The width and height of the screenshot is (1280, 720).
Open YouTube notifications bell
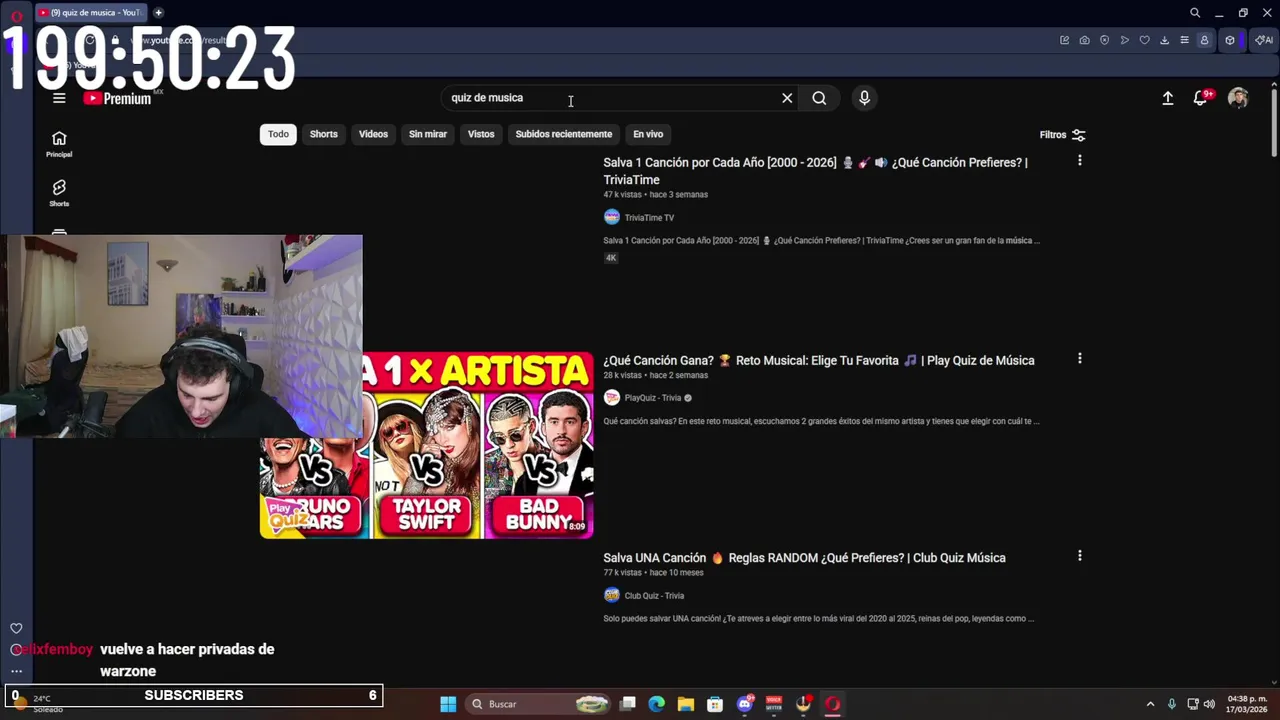point(1201,98)
